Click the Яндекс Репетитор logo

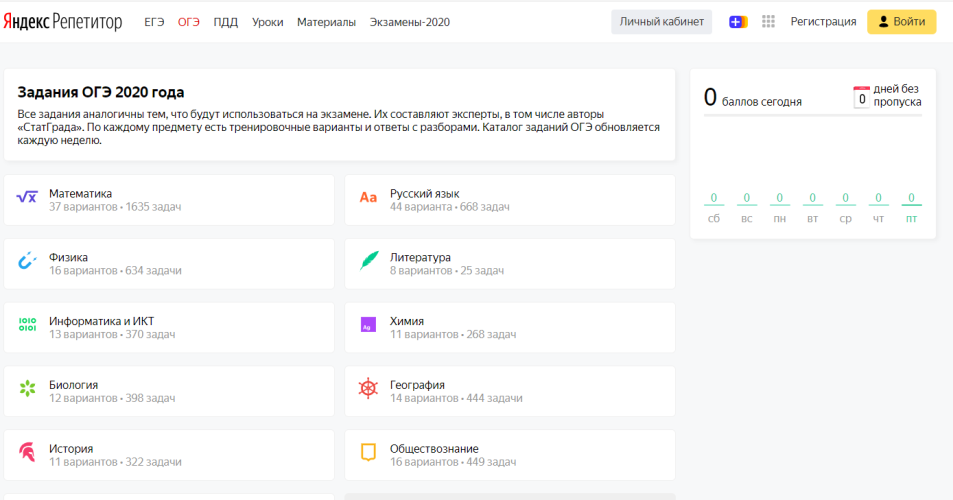point(63,22)
